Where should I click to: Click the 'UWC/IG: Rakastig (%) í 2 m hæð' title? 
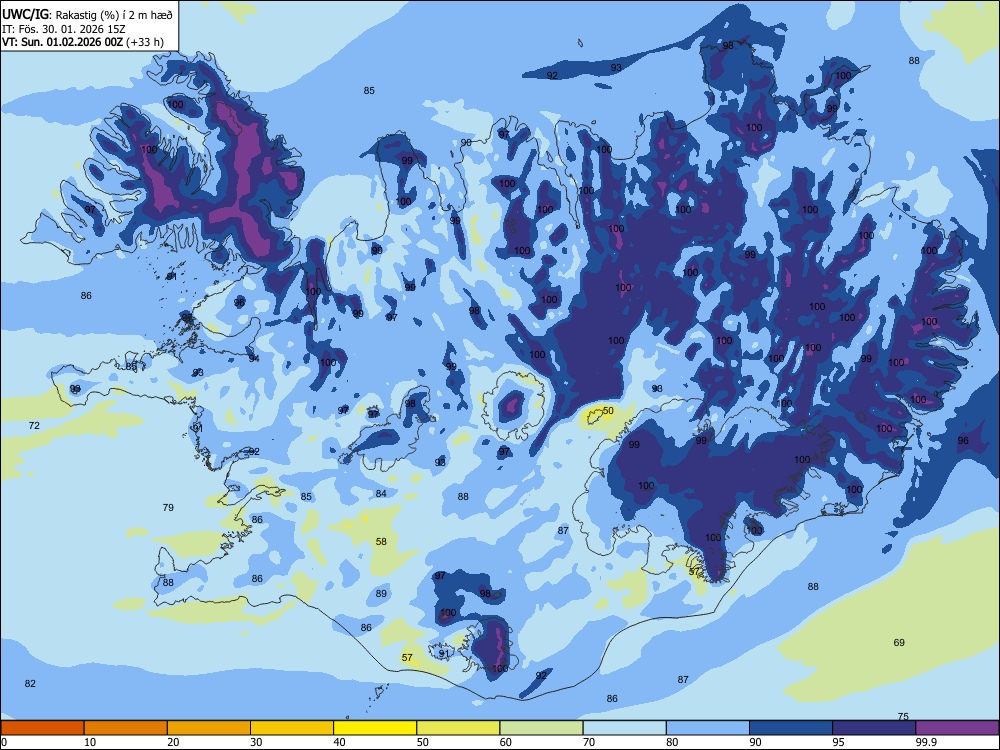coord(87,14)
